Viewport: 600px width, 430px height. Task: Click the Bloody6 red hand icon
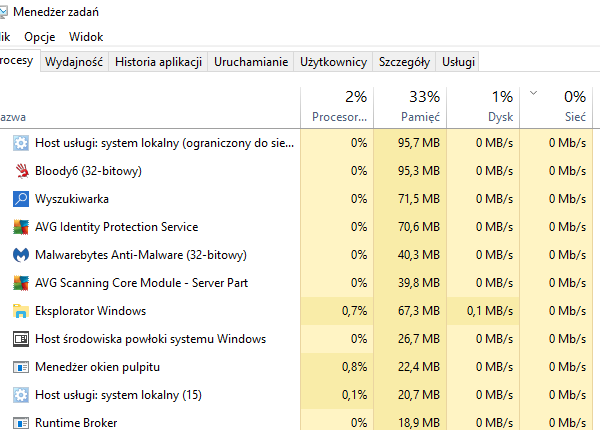[x=21, y=171]
